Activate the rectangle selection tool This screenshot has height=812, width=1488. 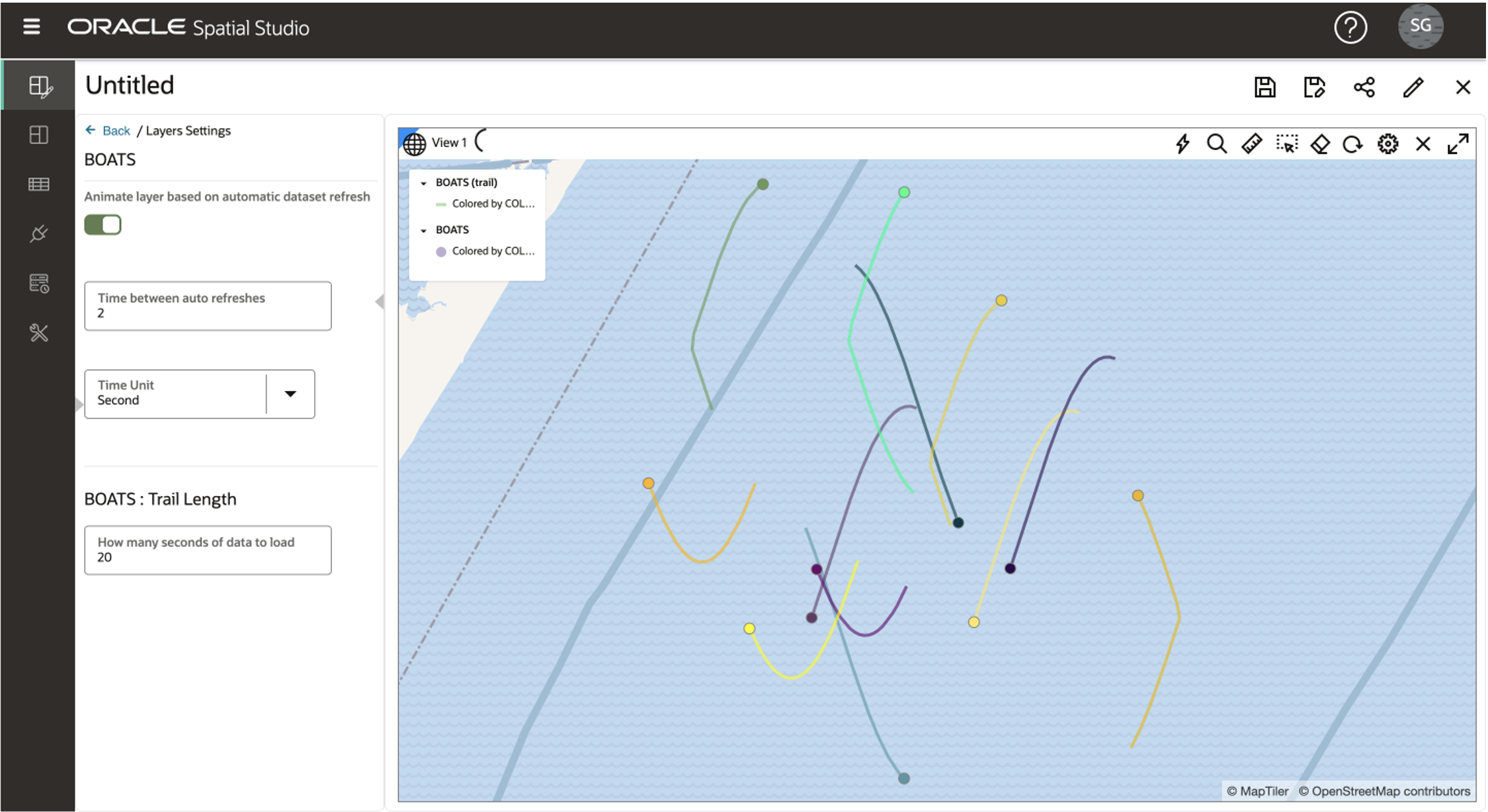click(1286, 143)
